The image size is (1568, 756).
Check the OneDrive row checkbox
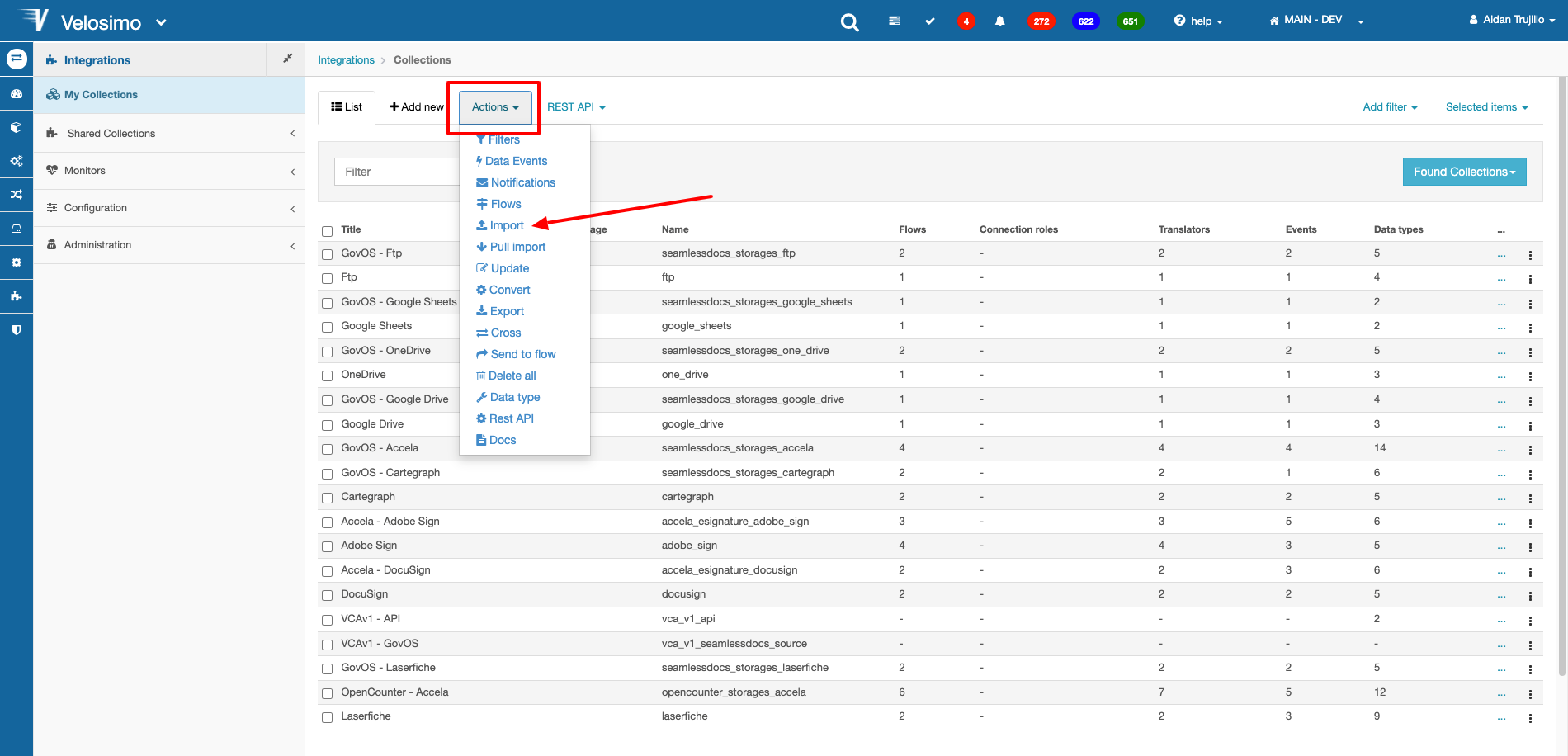[x=327, y=376]
